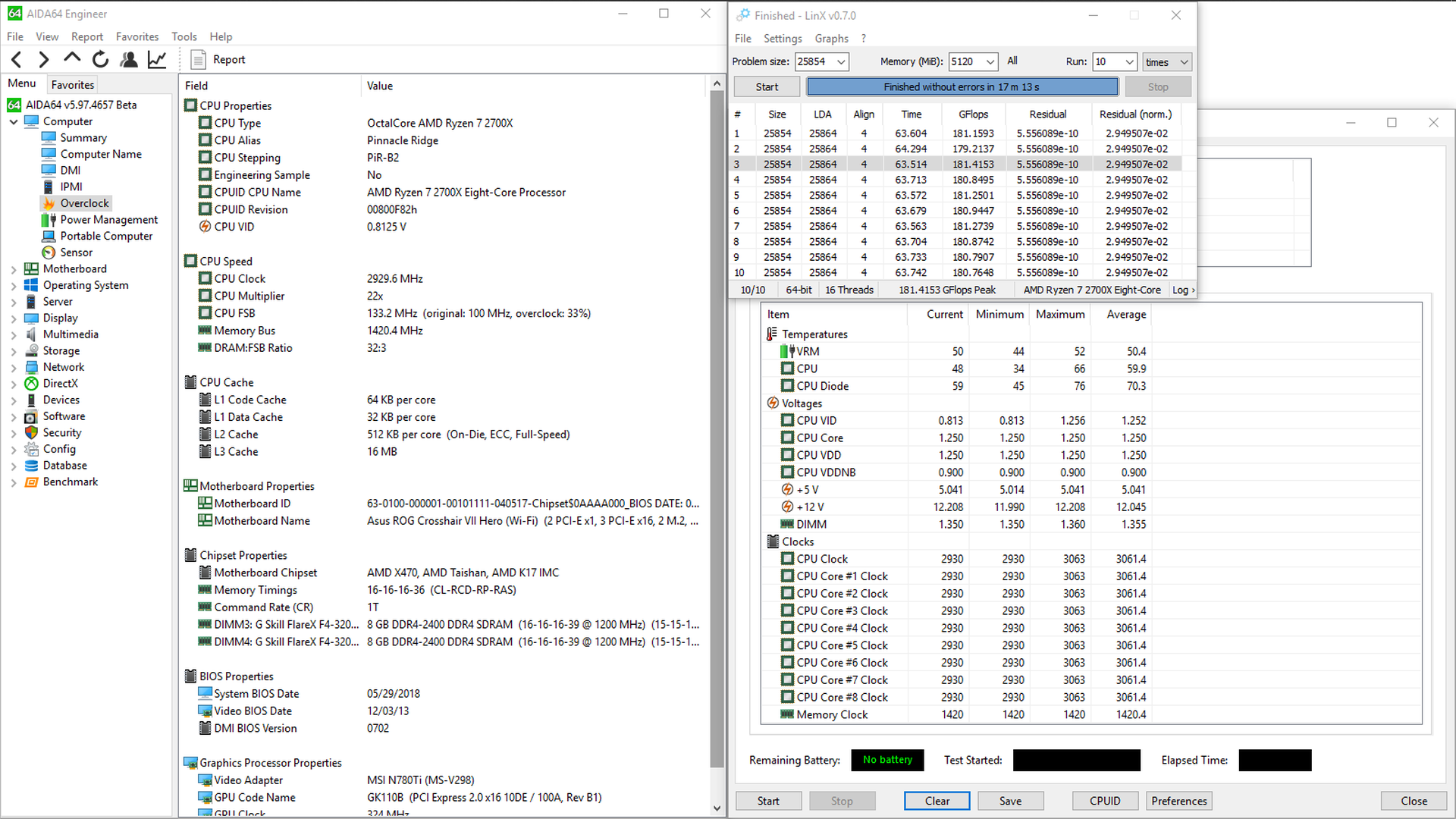
Task: Expand the Operating System node
Action: pos(14,286)
